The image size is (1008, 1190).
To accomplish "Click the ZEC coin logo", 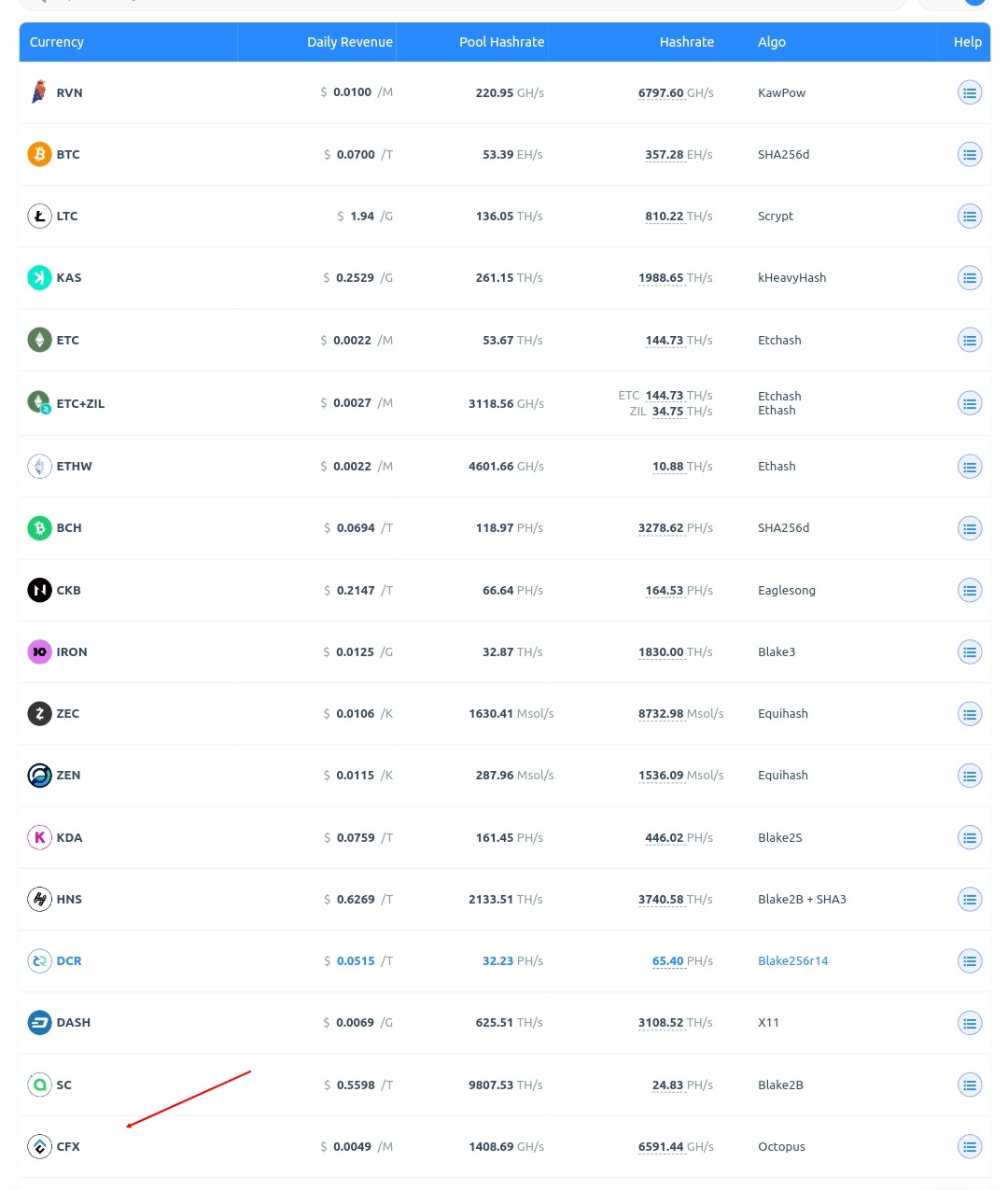I will [39, 714].
